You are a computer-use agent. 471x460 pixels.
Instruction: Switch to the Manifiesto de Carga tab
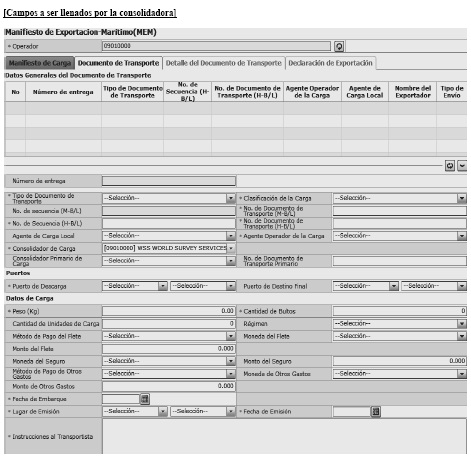click(x=40, y=63)
